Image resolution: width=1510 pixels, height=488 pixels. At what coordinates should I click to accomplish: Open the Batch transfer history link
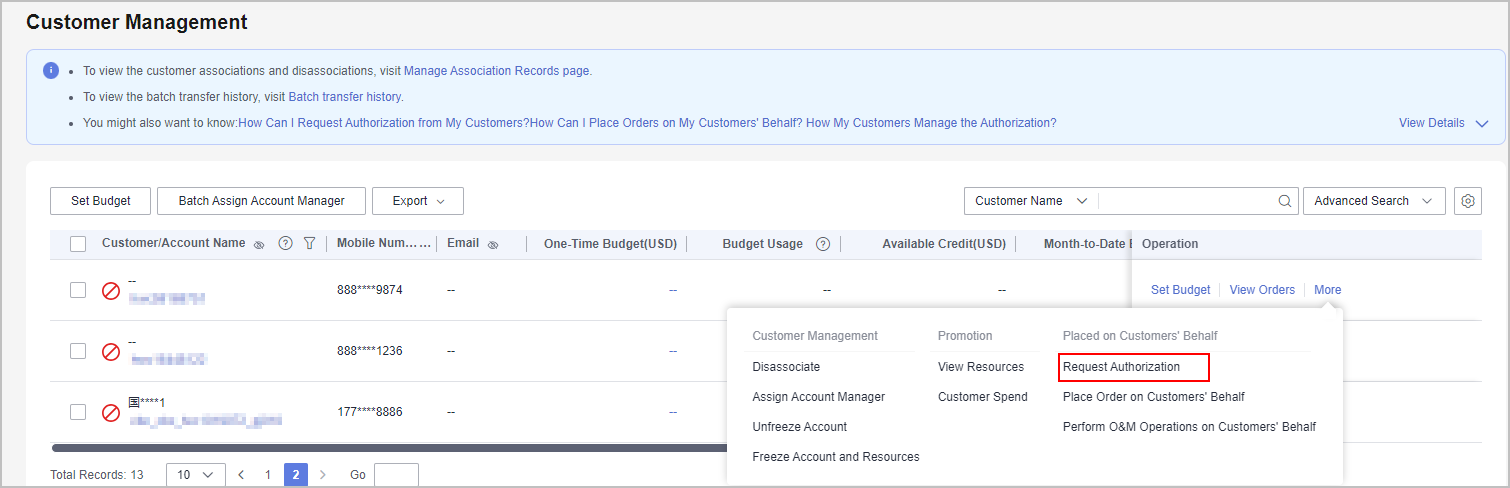tap(344, 97)
